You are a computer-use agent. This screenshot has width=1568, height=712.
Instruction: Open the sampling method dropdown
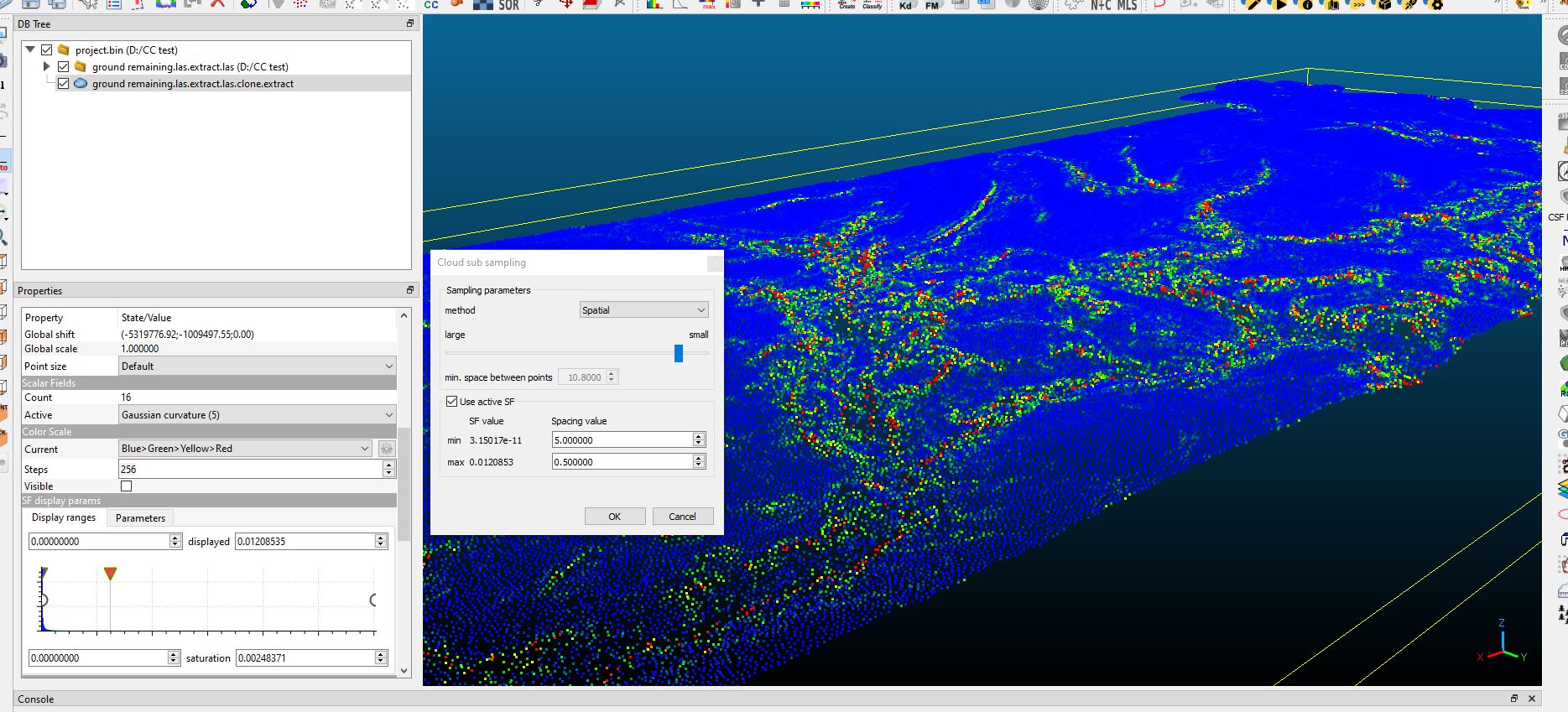[643, 310]
